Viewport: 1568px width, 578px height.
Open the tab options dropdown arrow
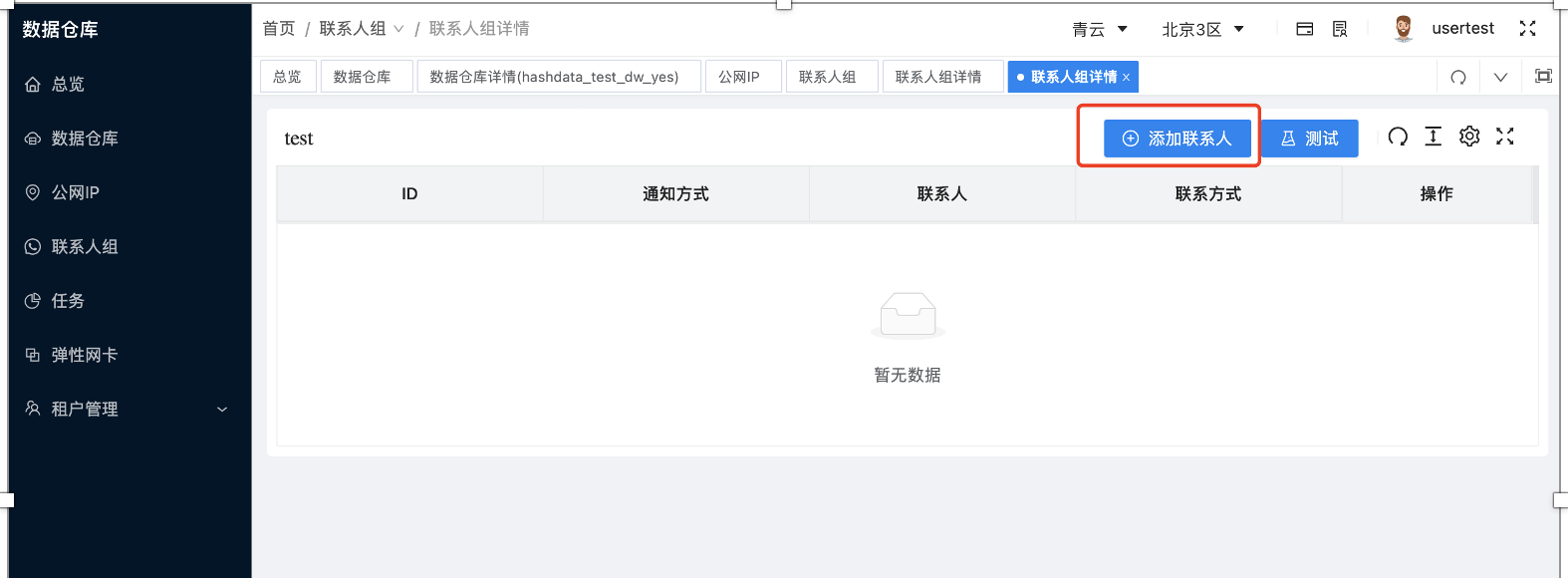point(1500,77)
